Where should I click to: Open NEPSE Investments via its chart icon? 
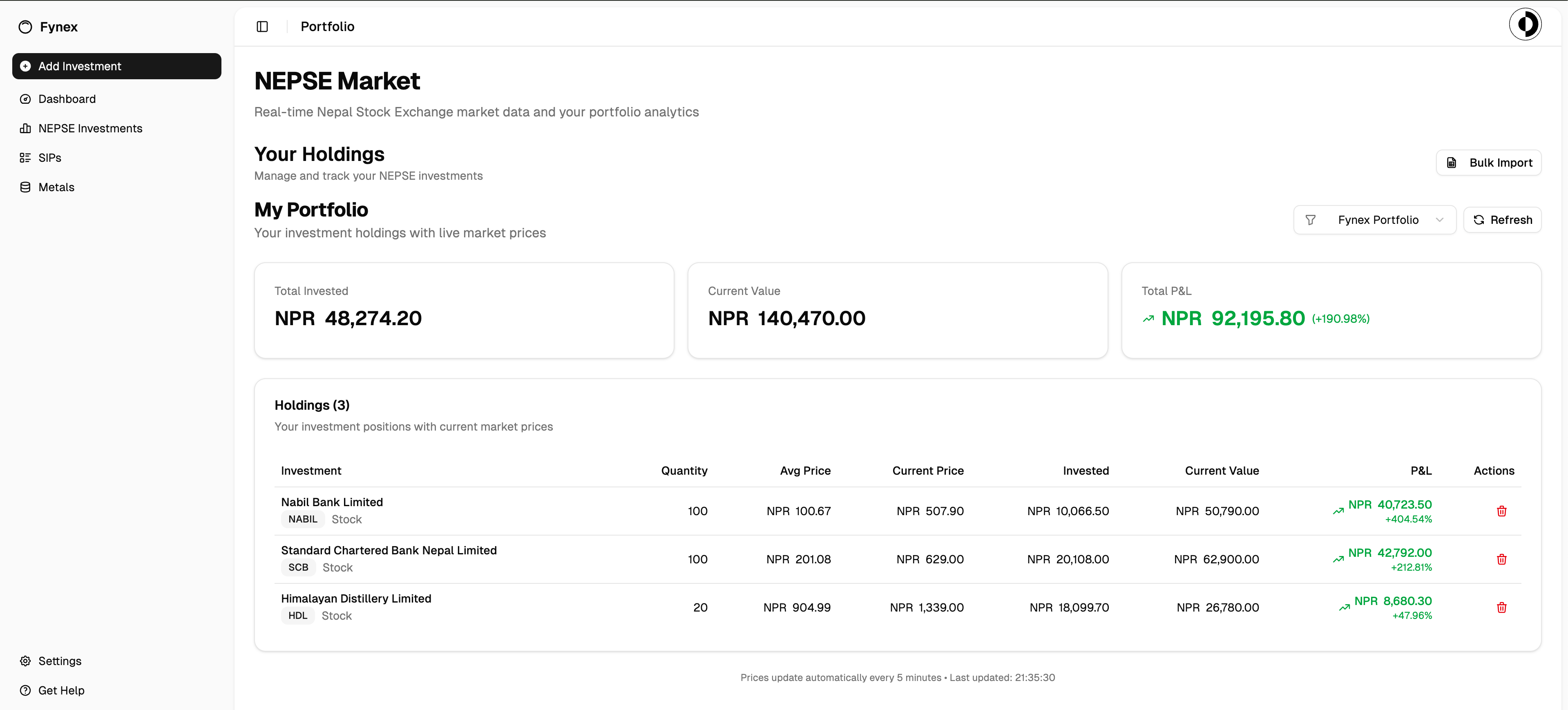[x=25, y=128]
